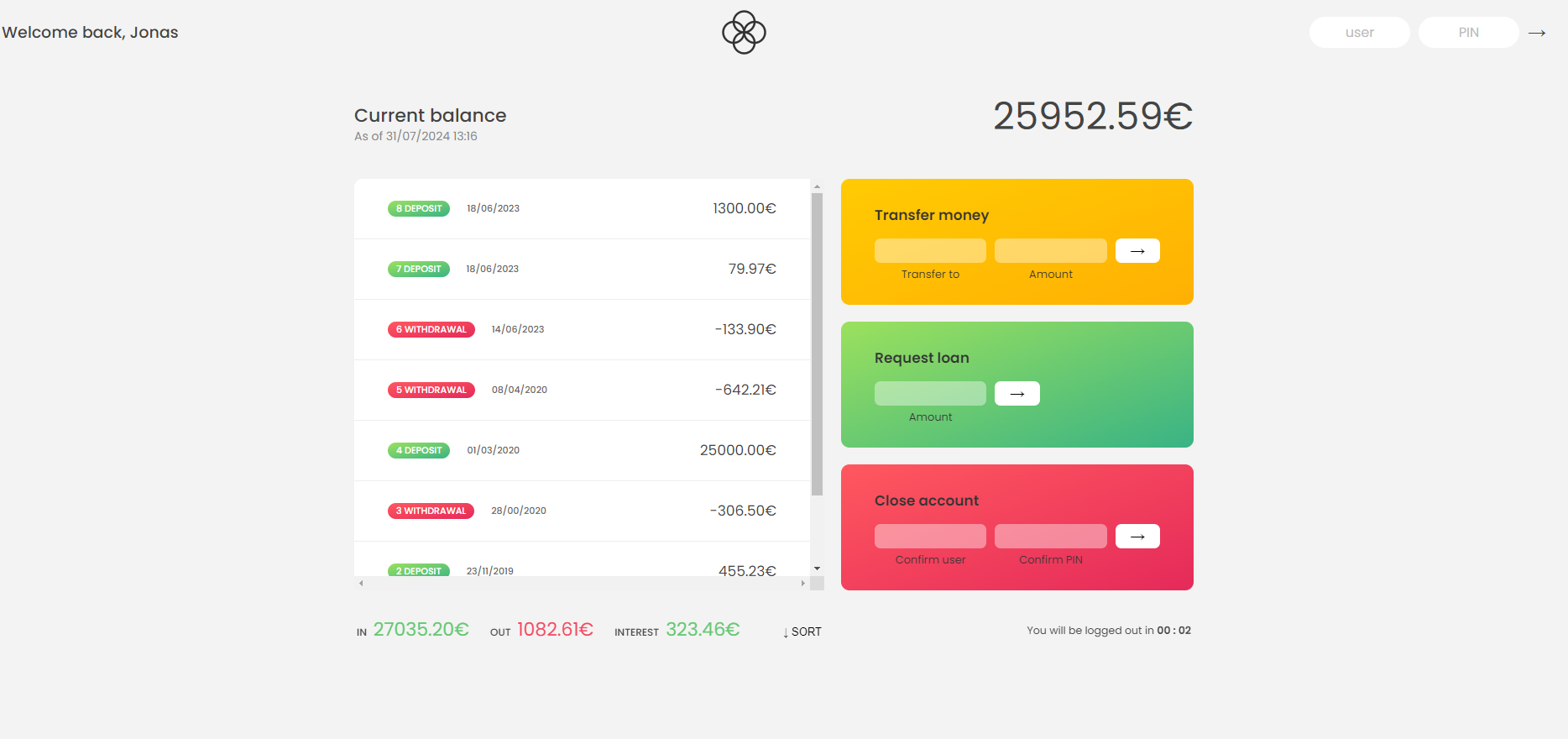Sort the transactions with SORT button
Screen dimensions: 1568x739
tap(802, 632)
